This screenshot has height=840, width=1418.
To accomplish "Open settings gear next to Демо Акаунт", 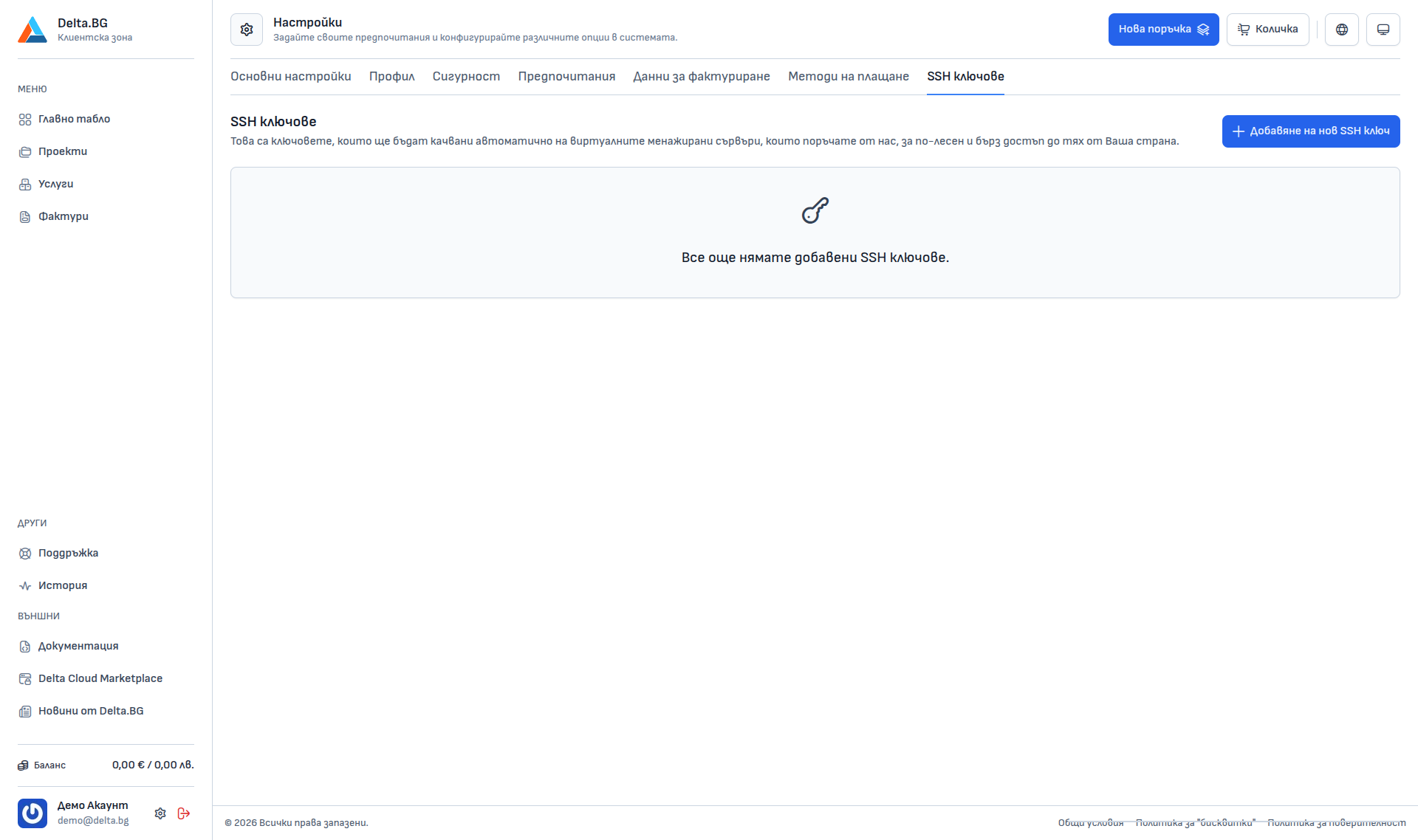I will (160, 813).
